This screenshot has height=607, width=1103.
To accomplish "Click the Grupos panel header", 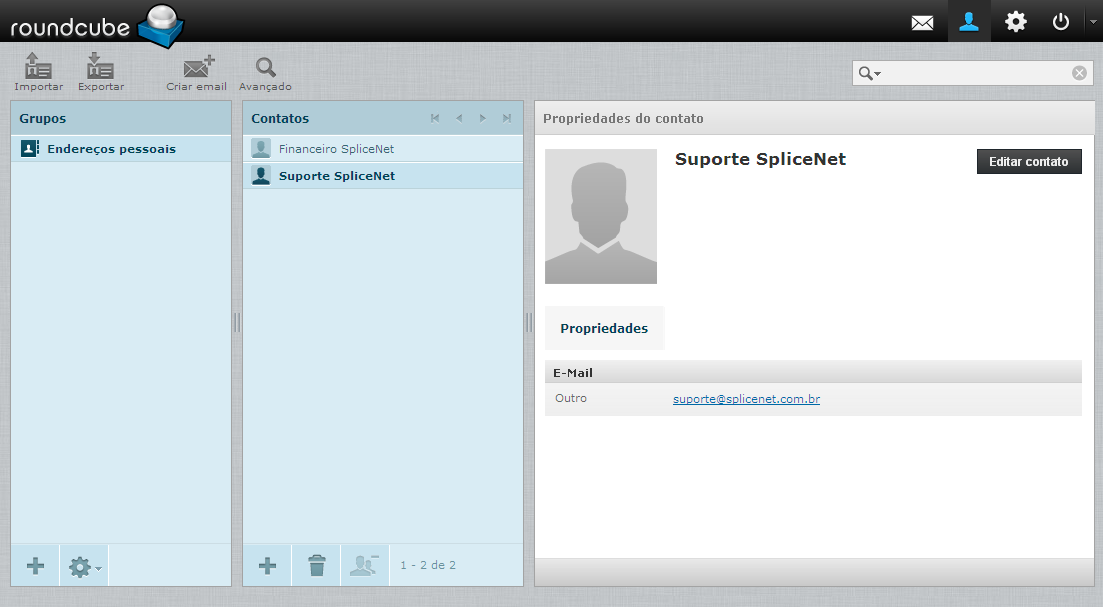I will pyautogui.click(x=121, y=118).
